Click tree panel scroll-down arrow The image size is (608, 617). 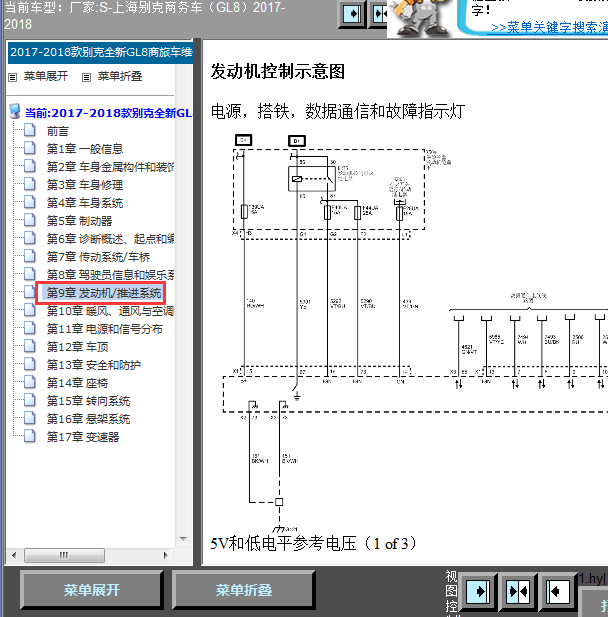coord(183,539)
